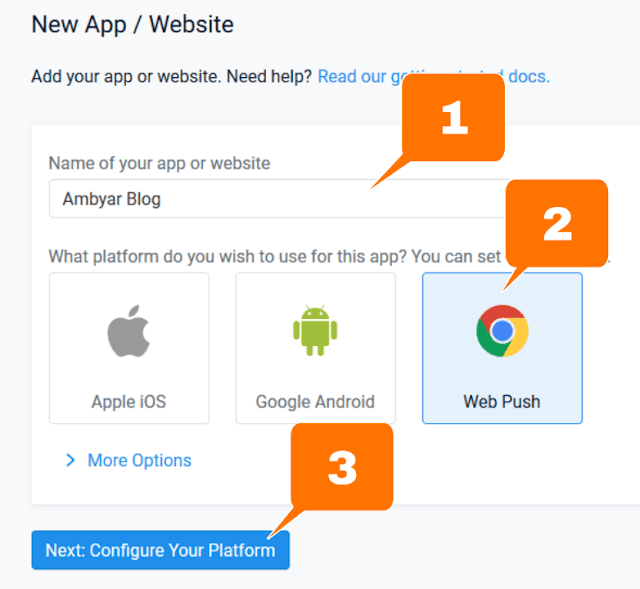This screenshot has width=640, height=589.
Task: Open the getting started docs link
Action: click(x=433, y=76)
